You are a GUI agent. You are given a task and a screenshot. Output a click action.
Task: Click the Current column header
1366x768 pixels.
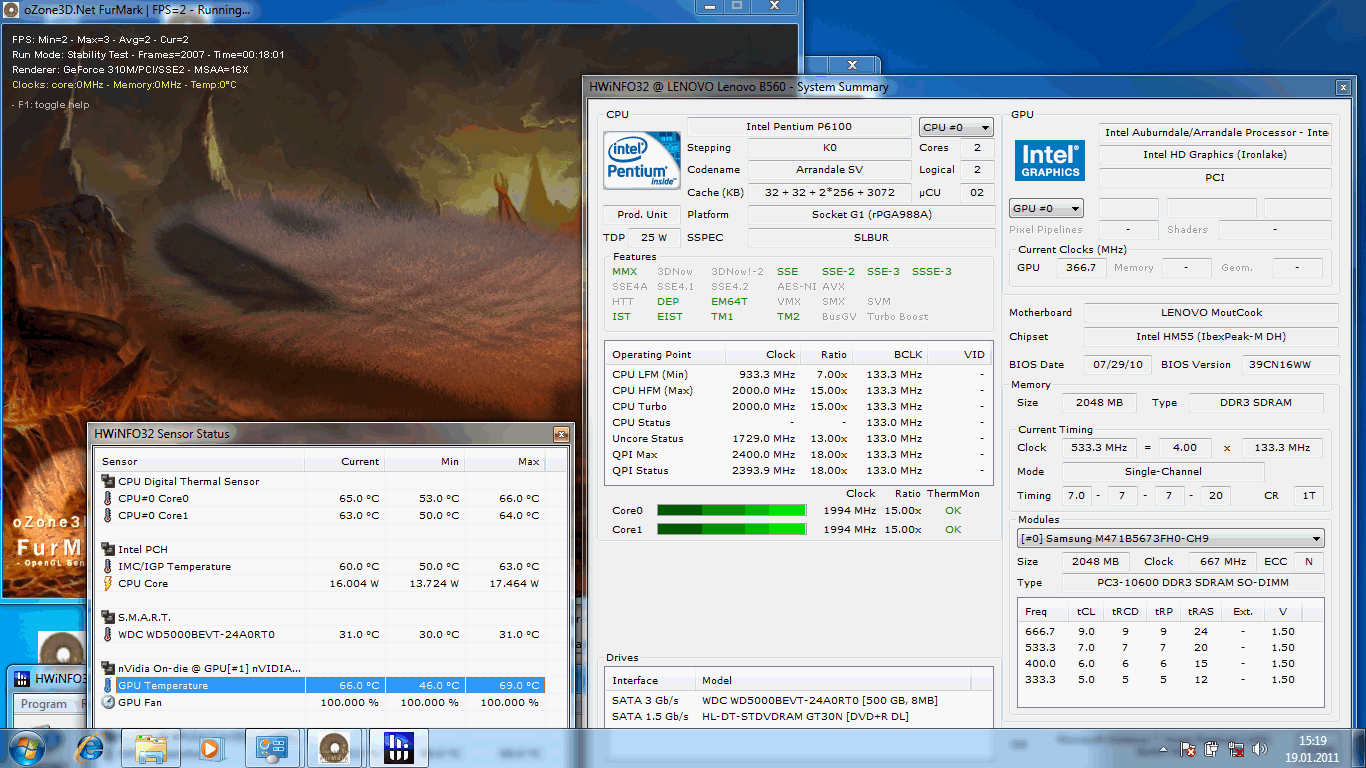(344, 461)
